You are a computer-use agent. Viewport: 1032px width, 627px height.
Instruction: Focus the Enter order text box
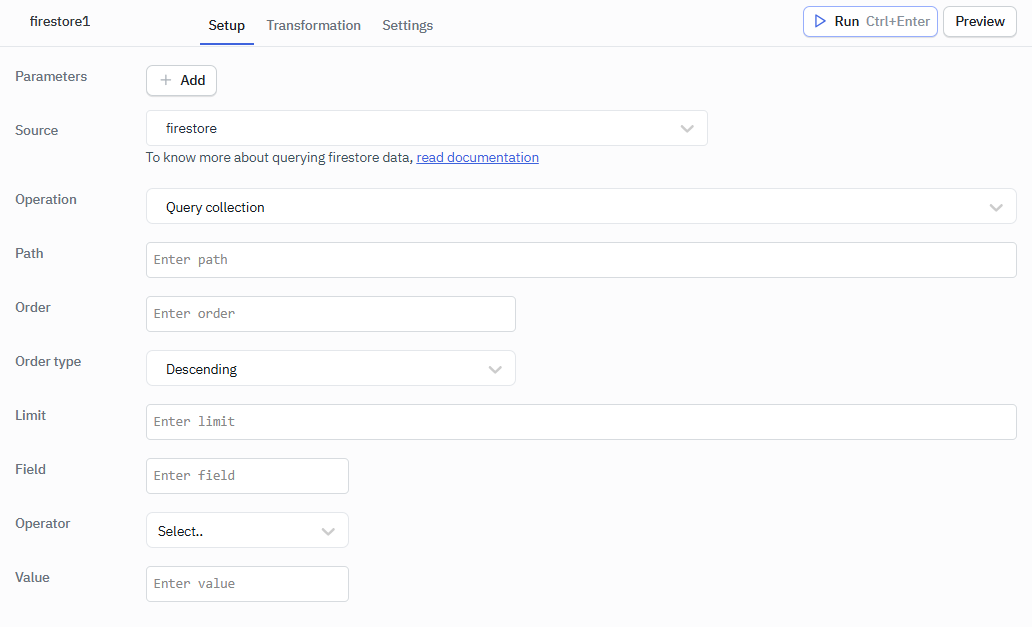click(330, 314)
